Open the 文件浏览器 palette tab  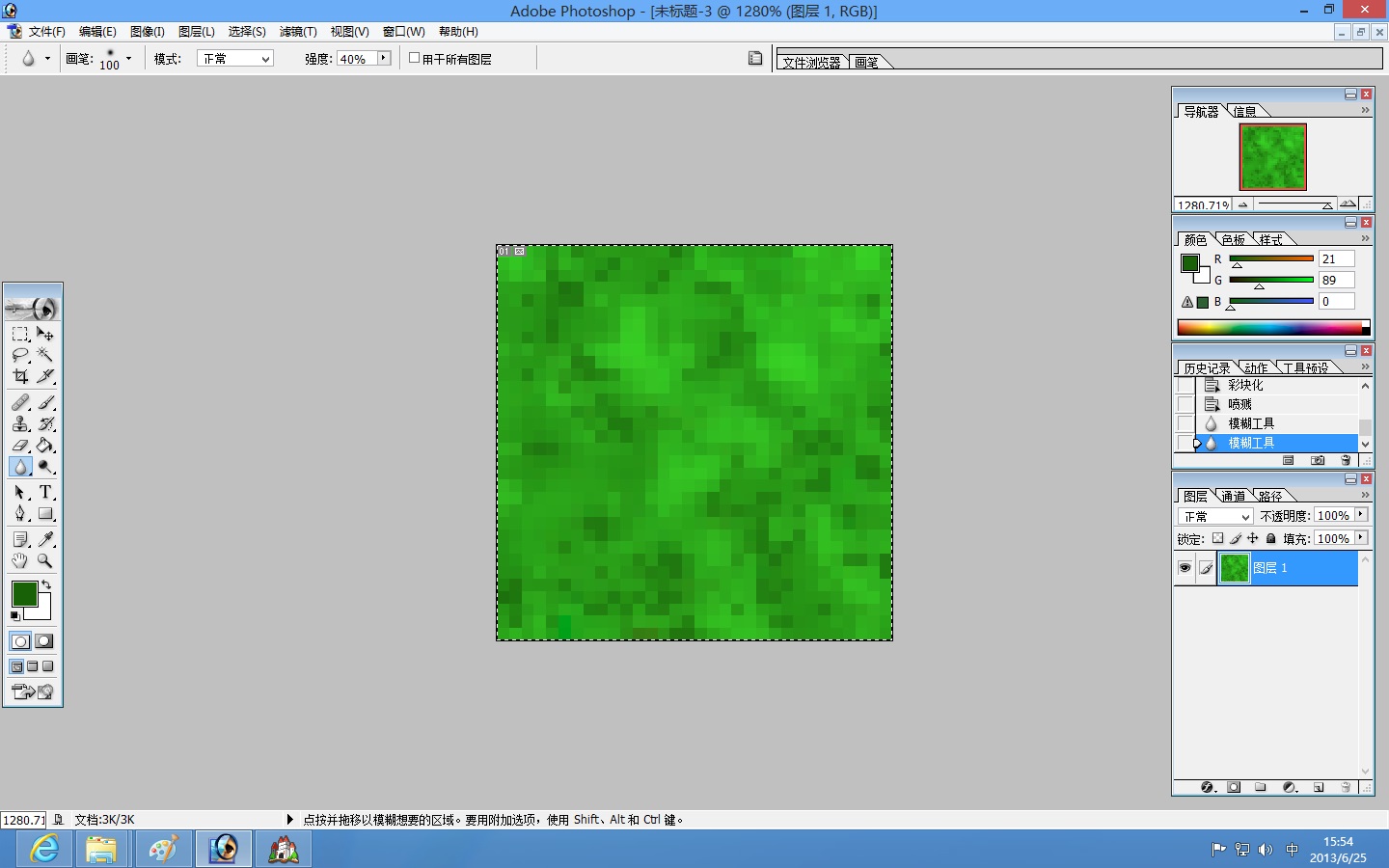click(x=811, y=62)
